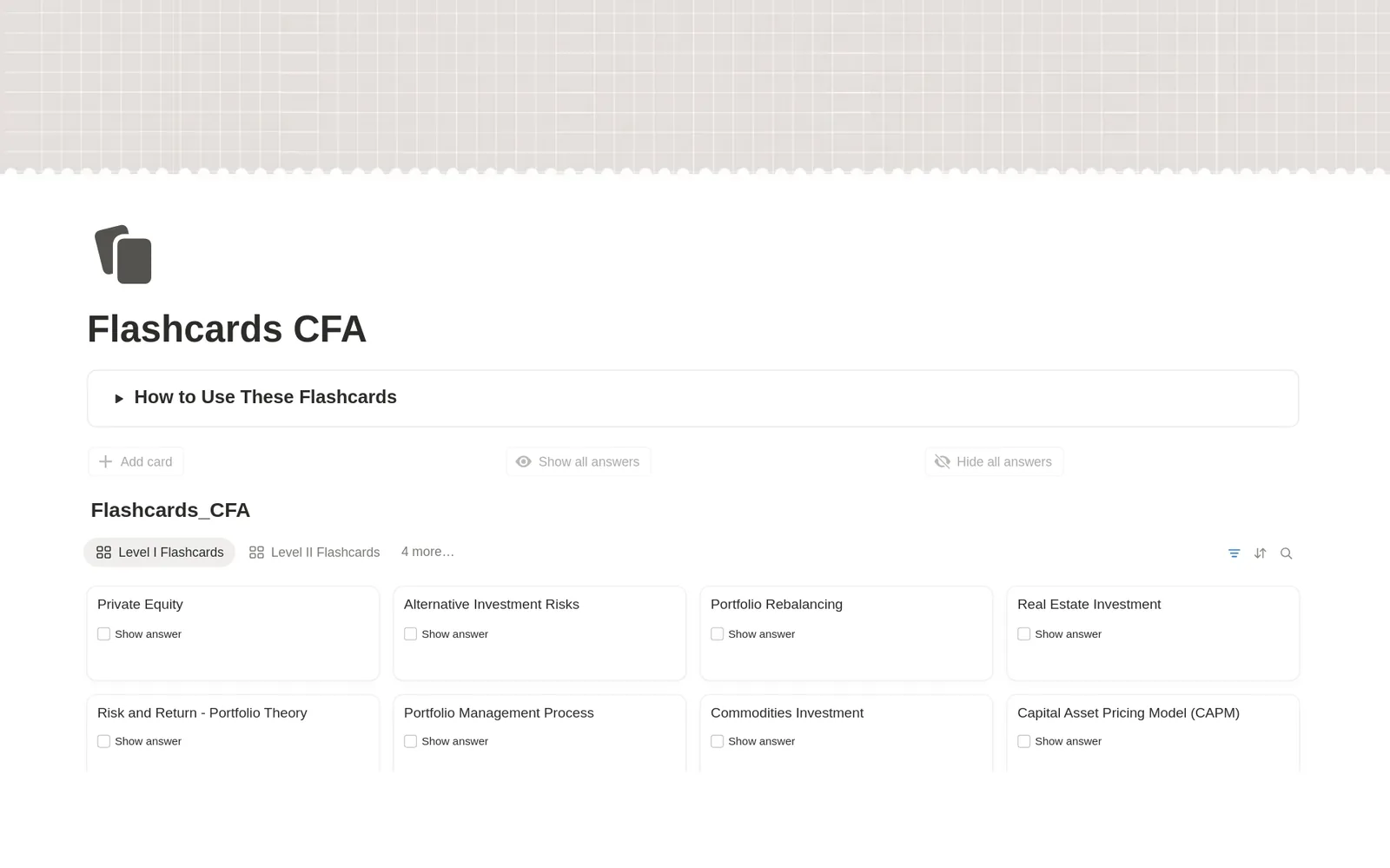The image size is (1390, 868).
Task: Click the eye icon on Show all answers
Action: point(523,461)
